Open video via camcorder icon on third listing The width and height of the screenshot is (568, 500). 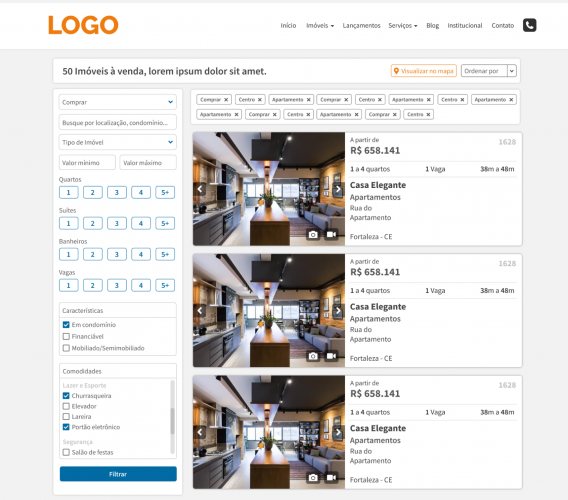pyautogui.click(x=331, y=478)
